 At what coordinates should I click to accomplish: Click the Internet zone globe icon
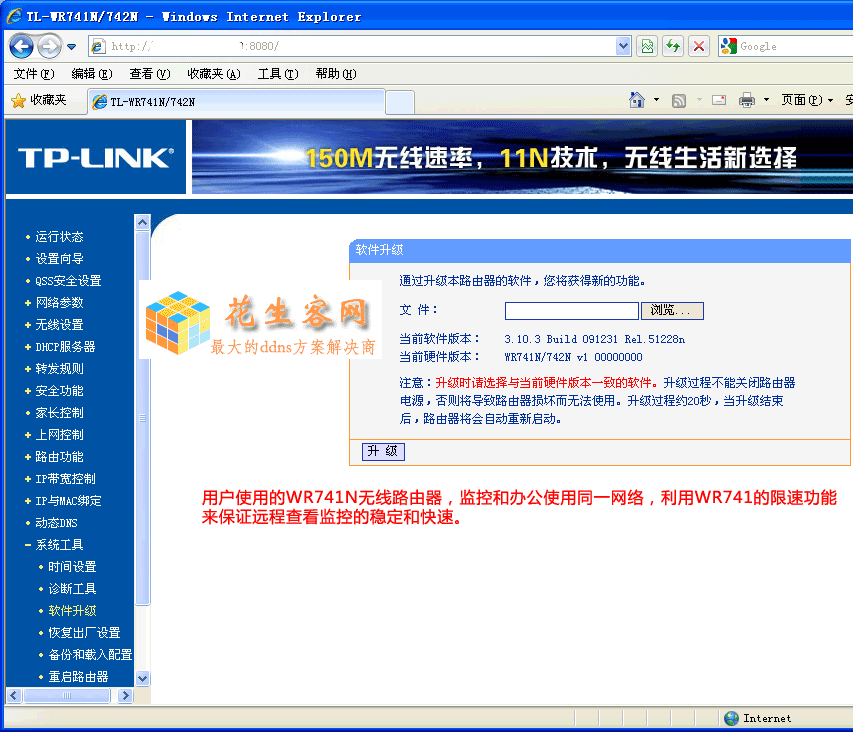click(x=732, y=718)
